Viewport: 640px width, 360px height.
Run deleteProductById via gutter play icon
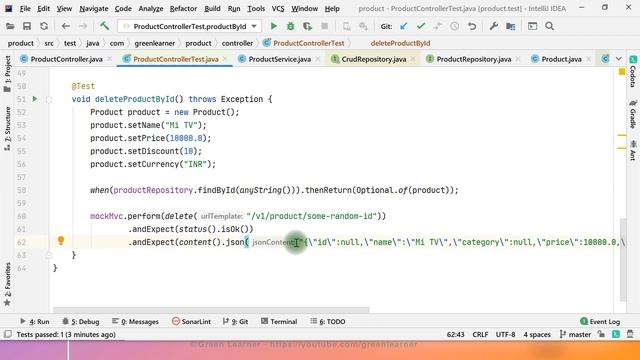pos(35,99)
